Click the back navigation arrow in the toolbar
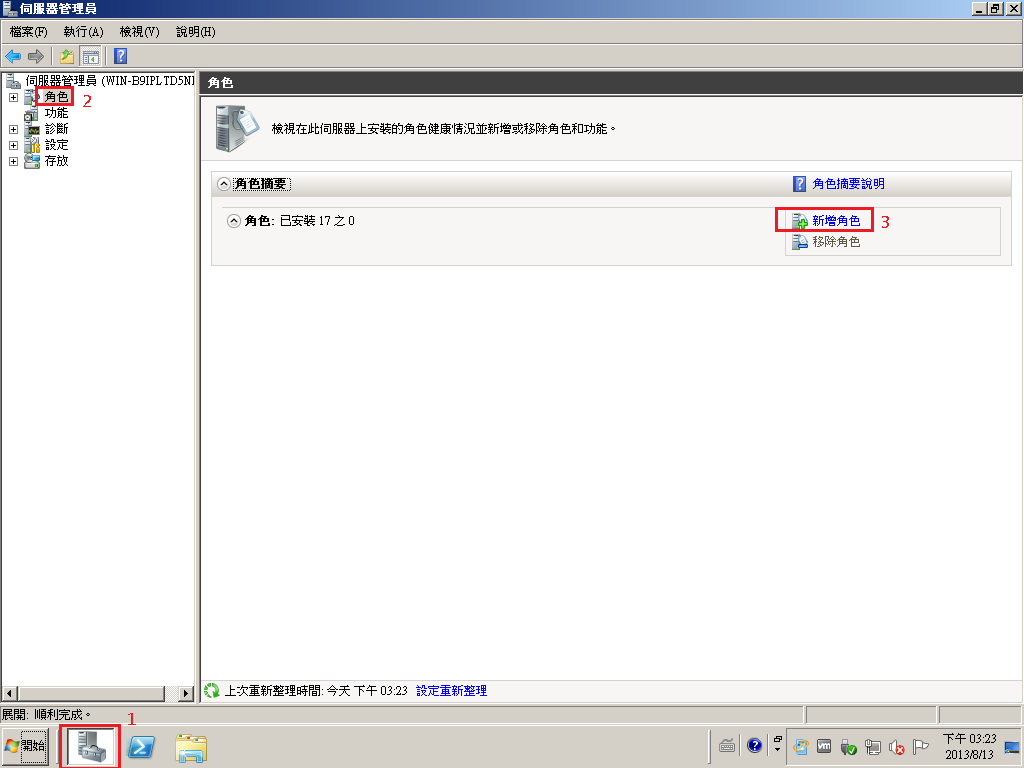The width and height of the screenshot is (1024, 768). [13, 56]
